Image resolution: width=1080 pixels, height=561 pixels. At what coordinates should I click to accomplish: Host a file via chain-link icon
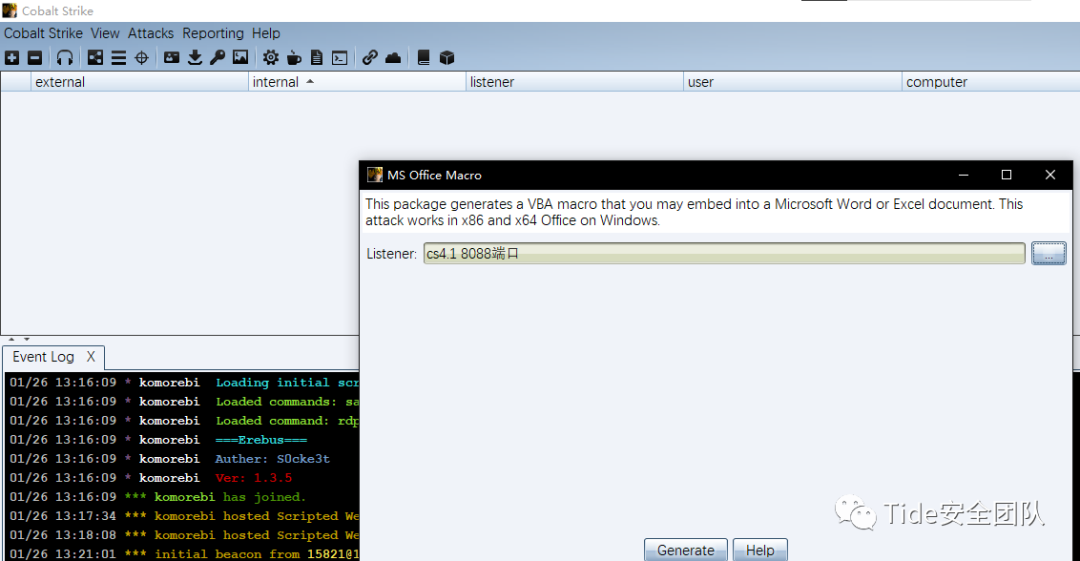[370, 58]
